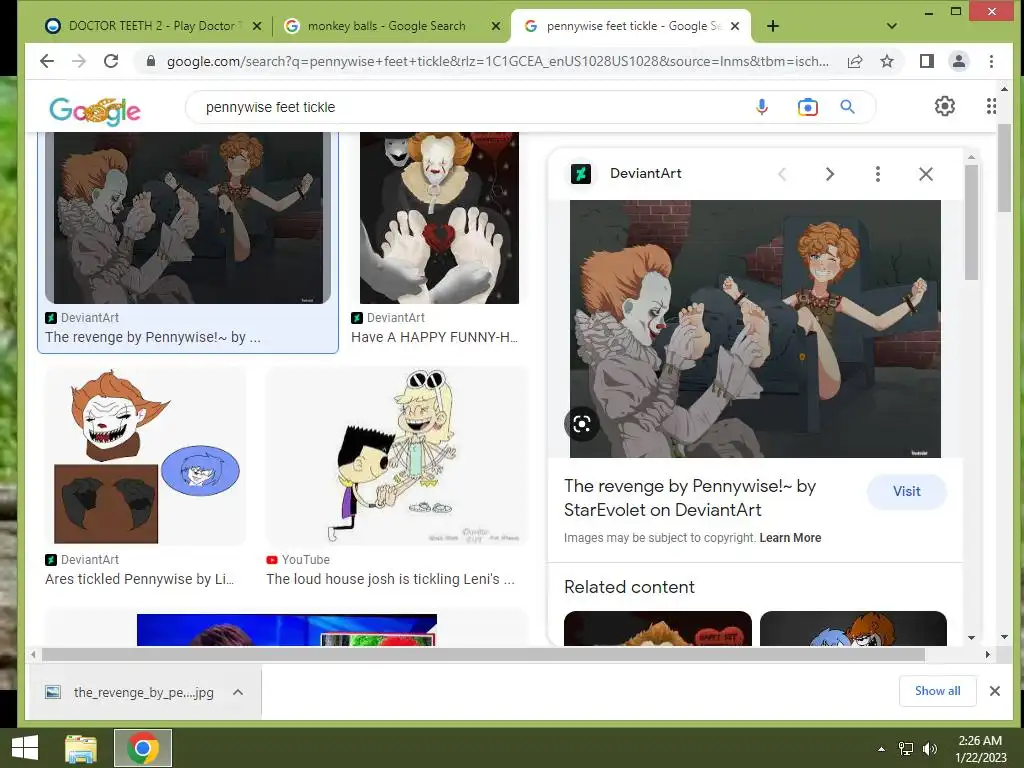
Task: Open preview panel more options menu
Action: pyautogui.click(x=878, y=174)
